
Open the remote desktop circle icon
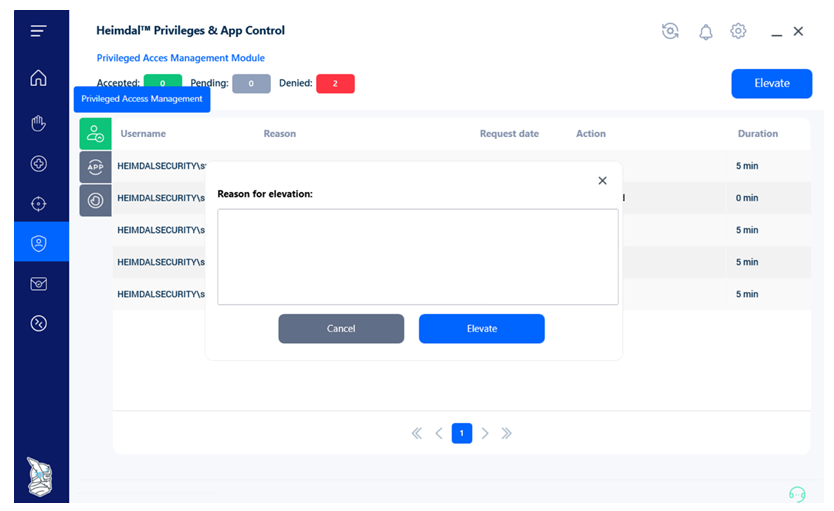click(38, 323)
